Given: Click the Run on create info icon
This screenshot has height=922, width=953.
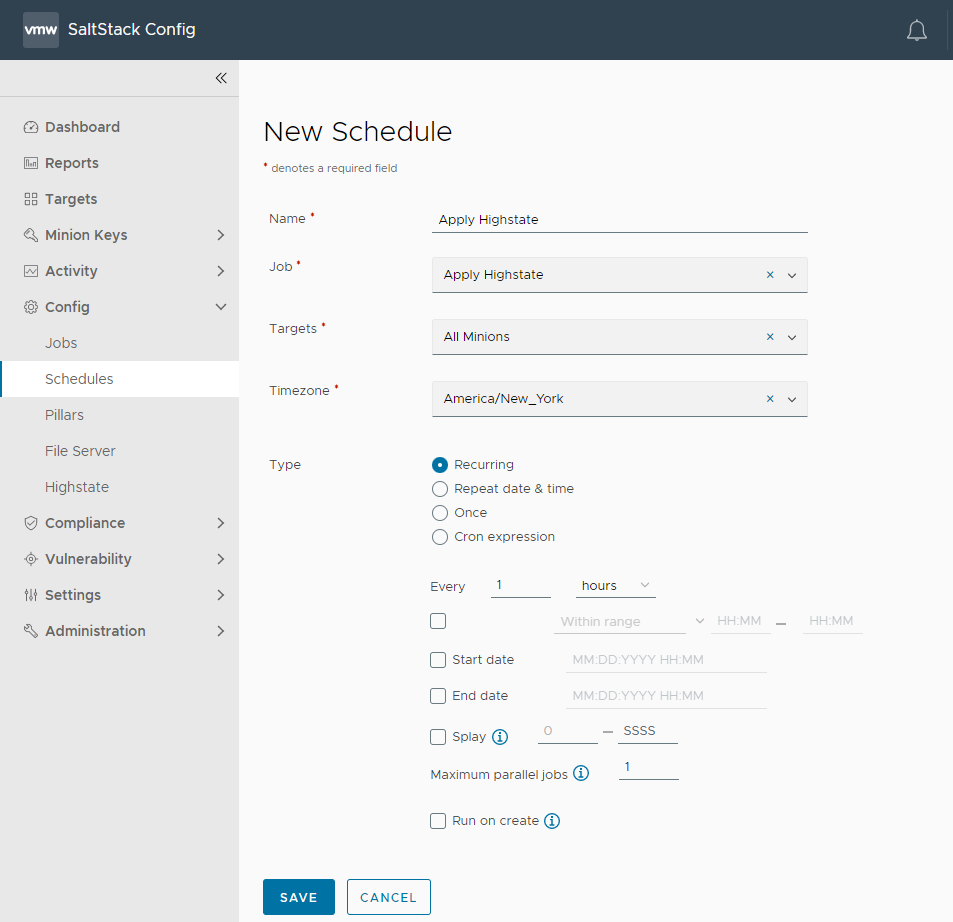Looking at the screenshot, I should 552,821.
